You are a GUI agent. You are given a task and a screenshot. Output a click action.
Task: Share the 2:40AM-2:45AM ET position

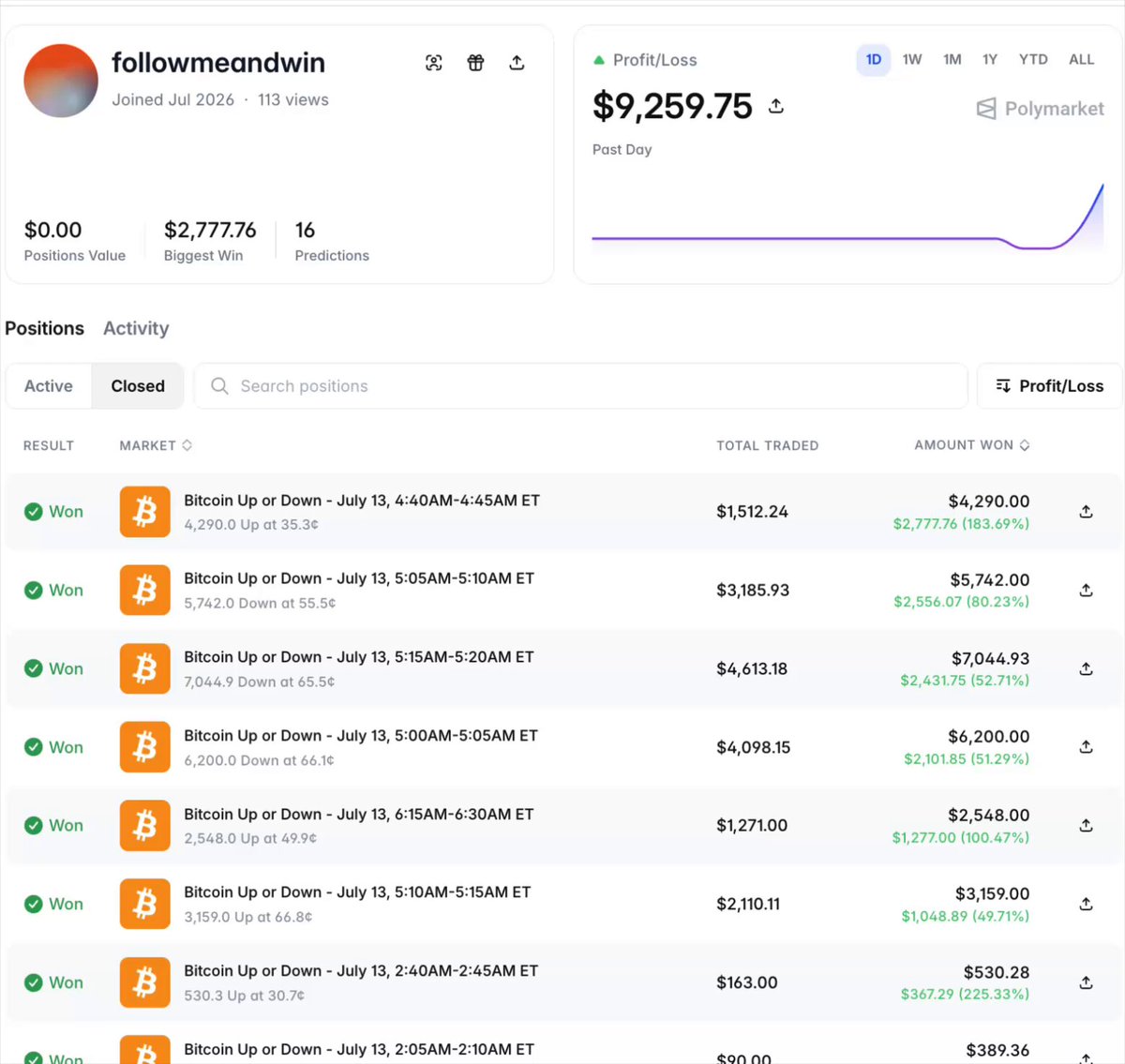coord(1086,982)
